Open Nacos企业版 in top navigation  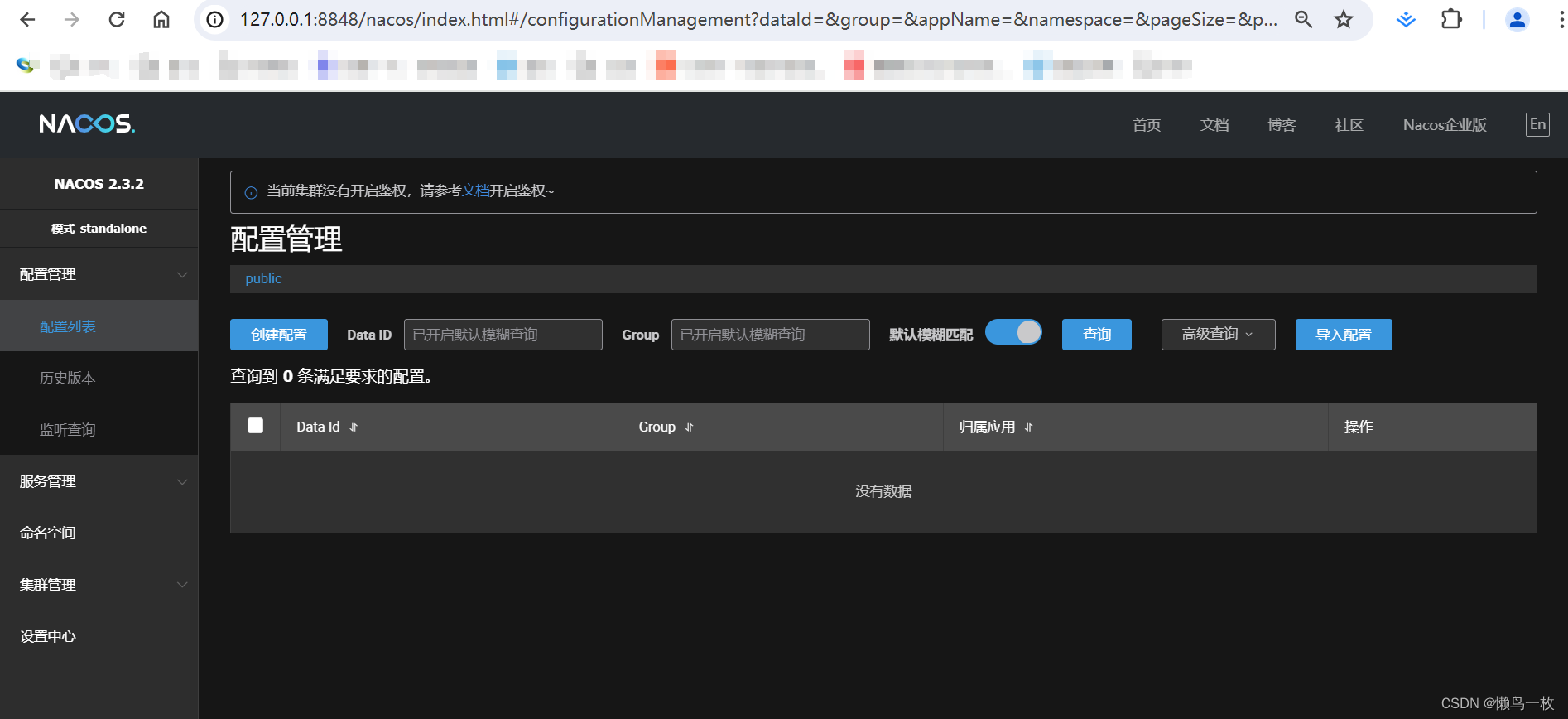click(1445, 125)
